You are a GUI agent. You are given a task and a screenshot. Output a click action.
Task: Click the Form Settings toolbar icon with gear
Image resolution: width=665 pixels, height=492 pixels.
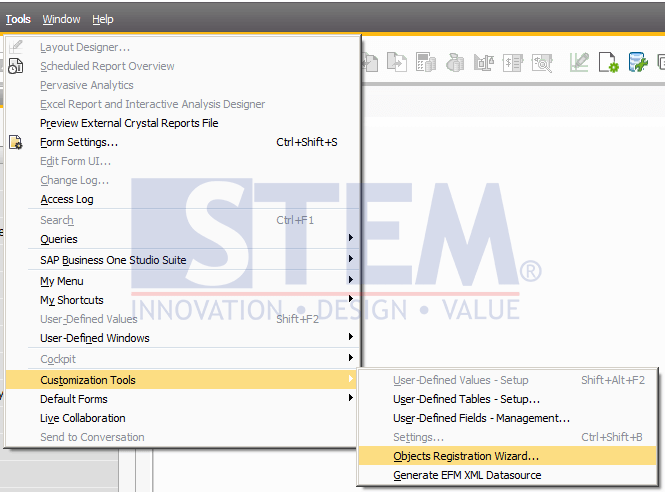tap(608, 62)
